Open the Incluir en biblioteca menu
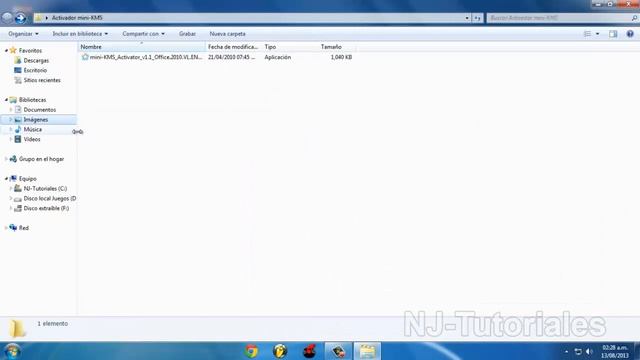Image resolution: width=640 pixels, height=360 pixels. [x=80, y=34]
